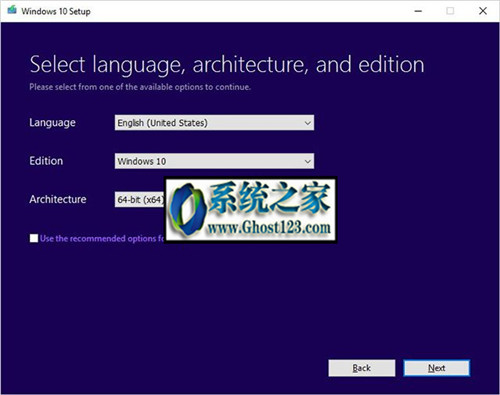
Task: Minimize the Windows 10 Setup window
Action: pyautogui.click(x=418, y=11)
